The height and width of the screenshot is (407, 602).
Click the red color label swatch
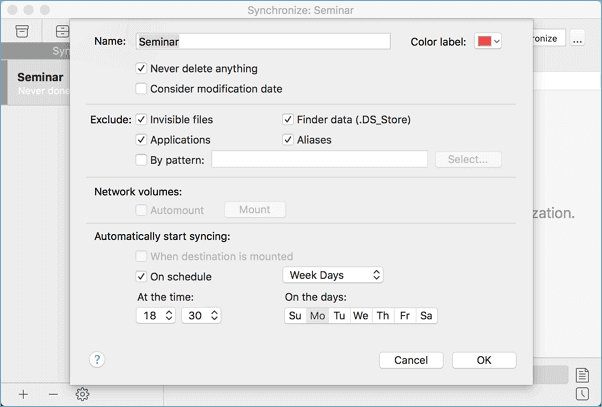(x=484, y=42)
